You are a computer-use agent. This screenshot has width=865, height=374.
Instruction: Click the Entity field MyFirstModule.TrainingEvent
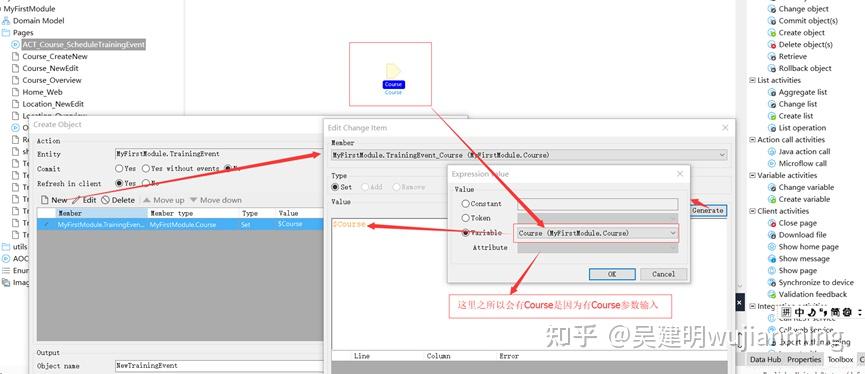219,154
